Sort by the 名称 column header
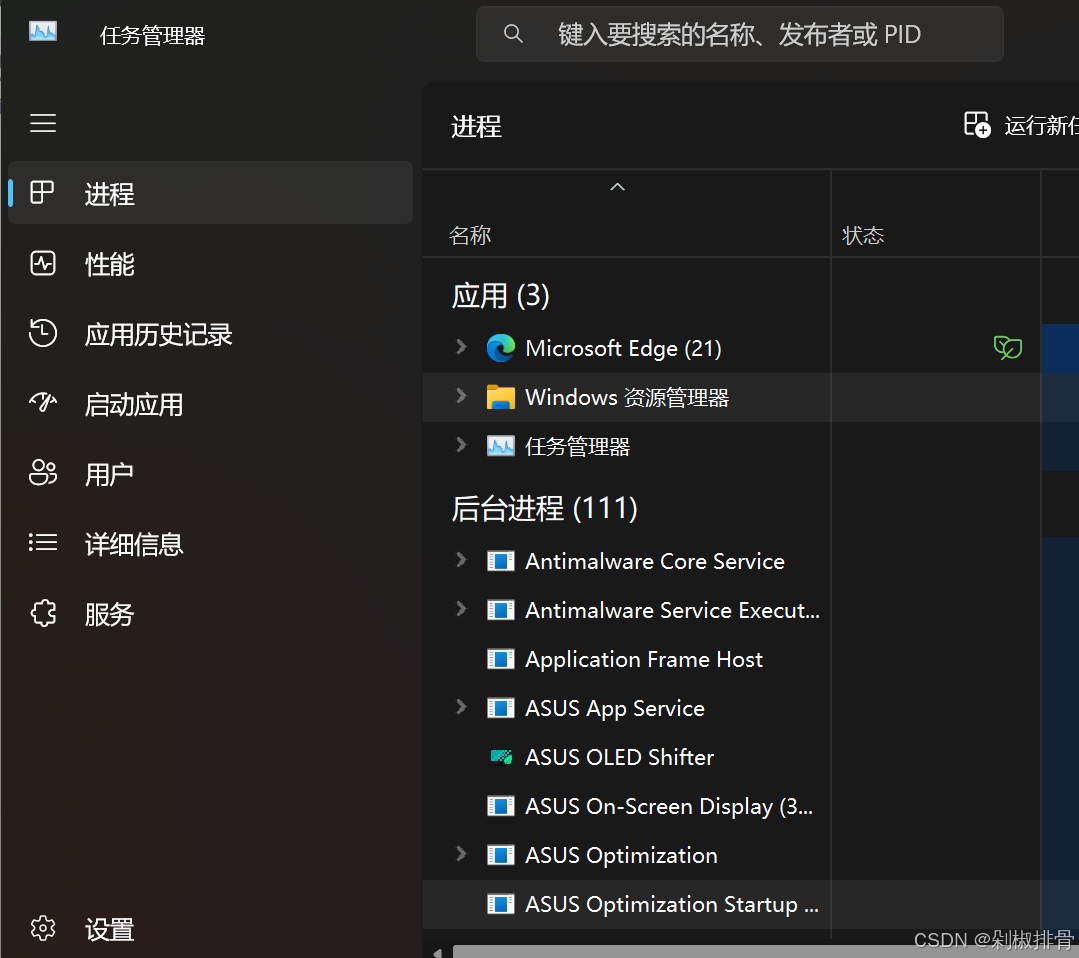 tap(470, 235)
